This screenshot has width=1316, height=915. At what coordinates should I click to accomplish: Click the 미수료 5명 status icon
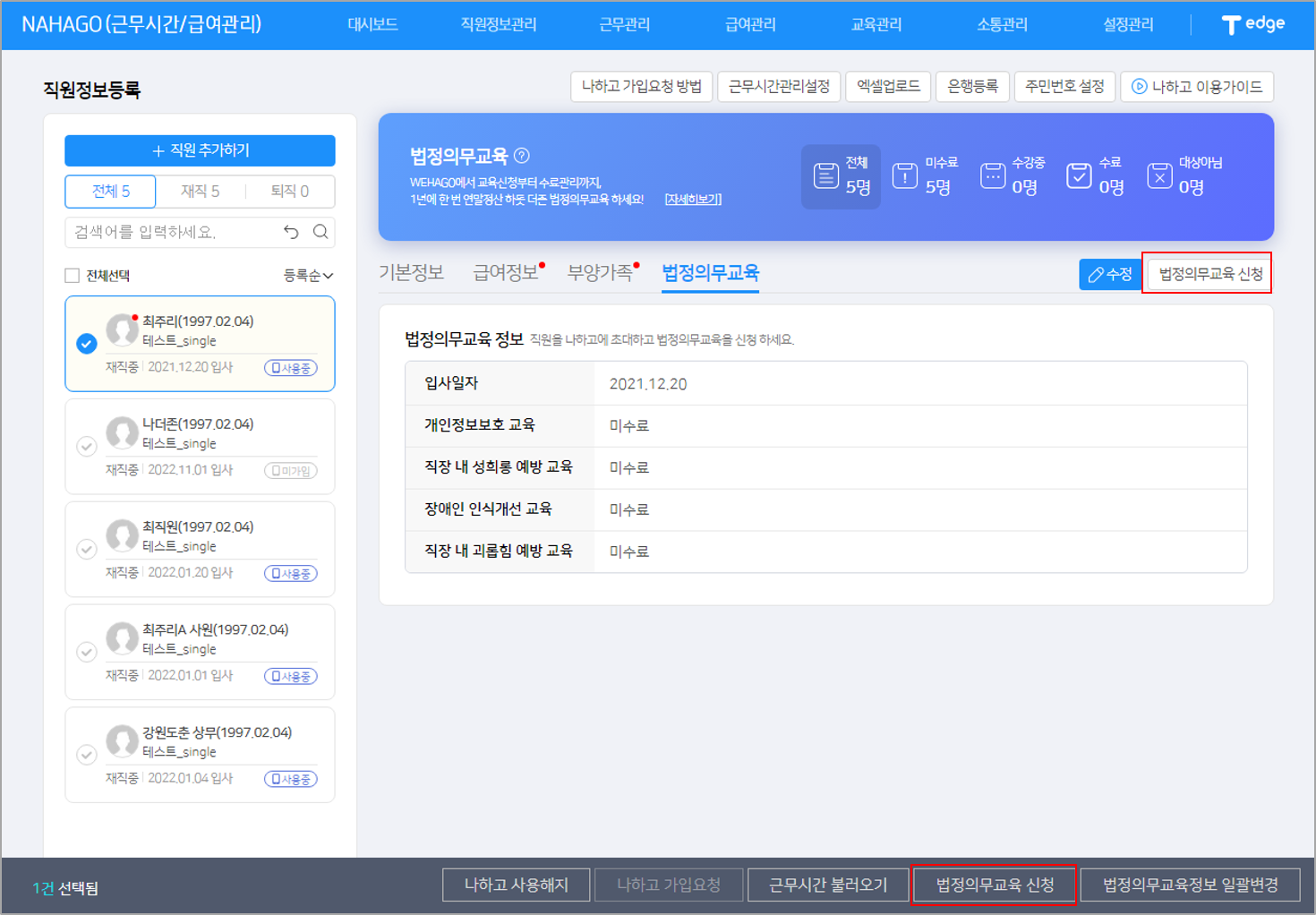(x=905, y=175)
